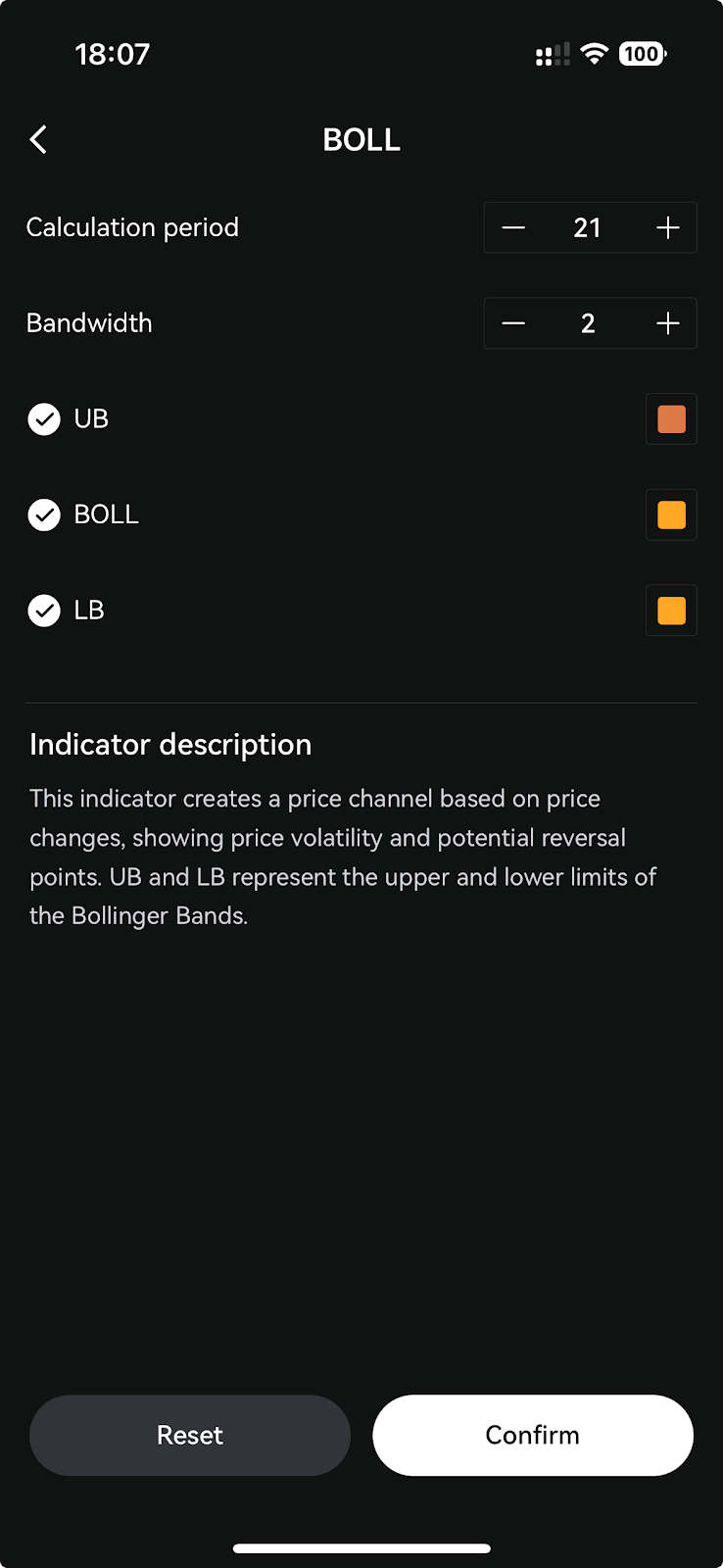
Task: Tap the cellular signal icon
Action: coord(553,55)
